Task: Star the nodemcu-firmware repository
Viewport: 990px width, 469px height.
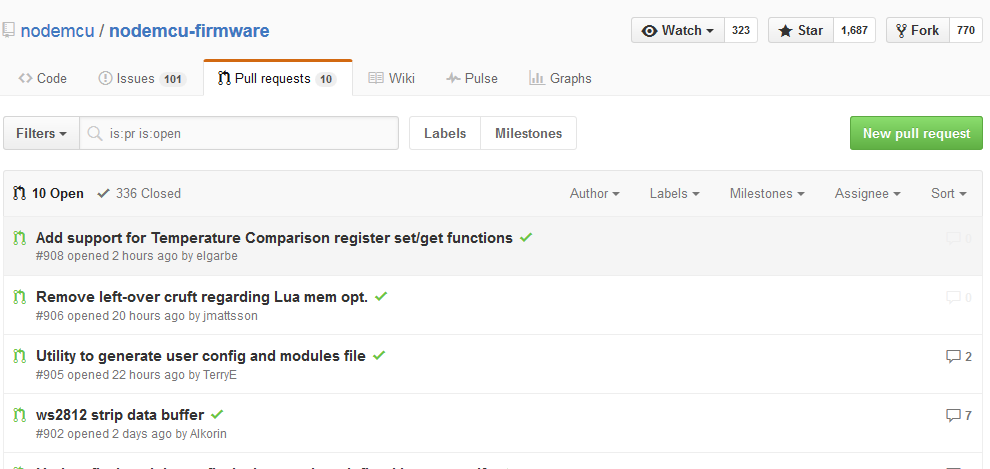Action: click(x=801, y=30)
